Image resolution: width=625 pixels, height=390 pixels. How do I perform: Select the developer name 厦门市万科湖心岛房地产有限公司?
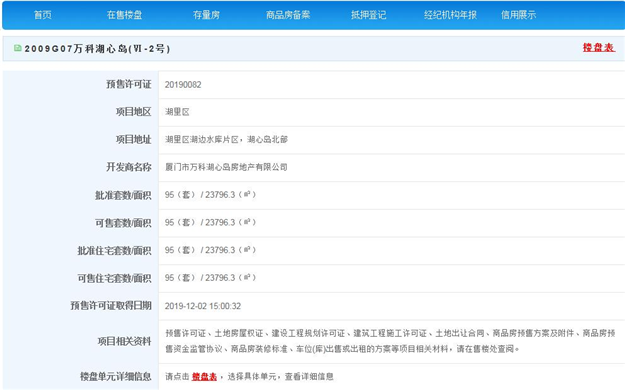point(226,167)
